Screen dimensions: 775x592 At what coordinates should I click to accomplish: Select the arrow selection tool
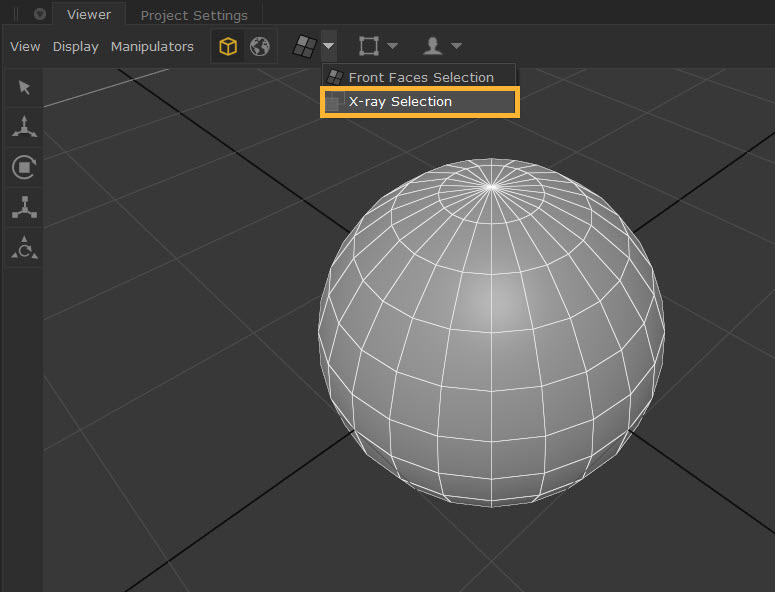pyautogui.click(x=24, y=88)
